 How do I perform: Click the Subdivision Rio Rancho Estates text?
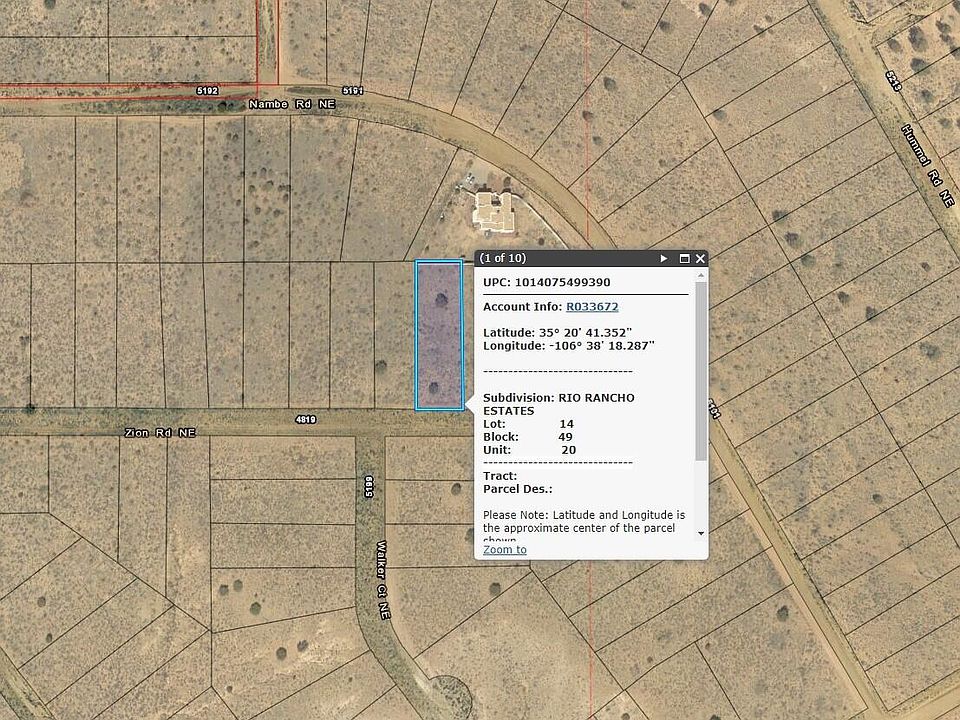(558, 404)
